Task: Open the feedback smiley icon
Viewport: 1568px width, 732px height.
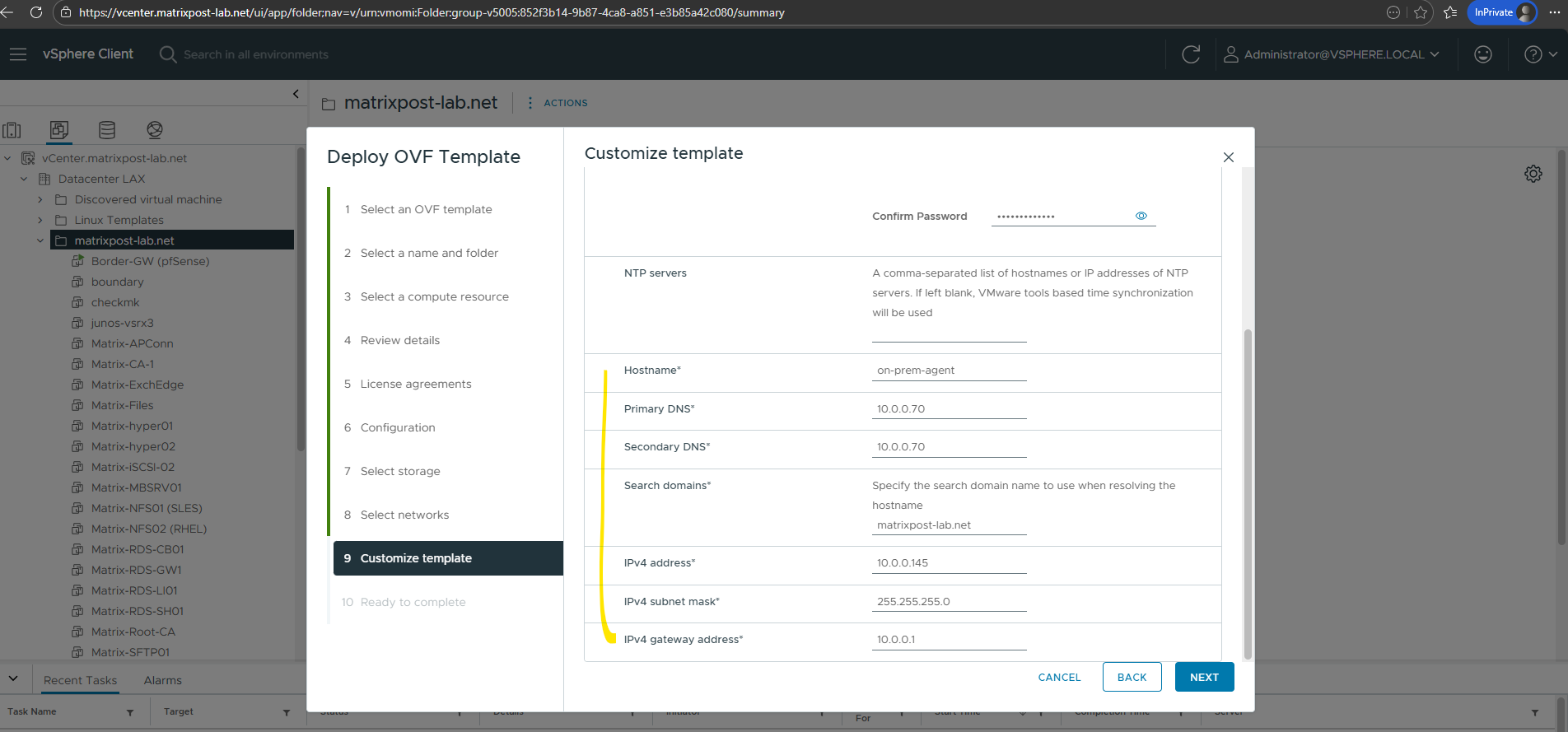Action: tap(1482, 54)
